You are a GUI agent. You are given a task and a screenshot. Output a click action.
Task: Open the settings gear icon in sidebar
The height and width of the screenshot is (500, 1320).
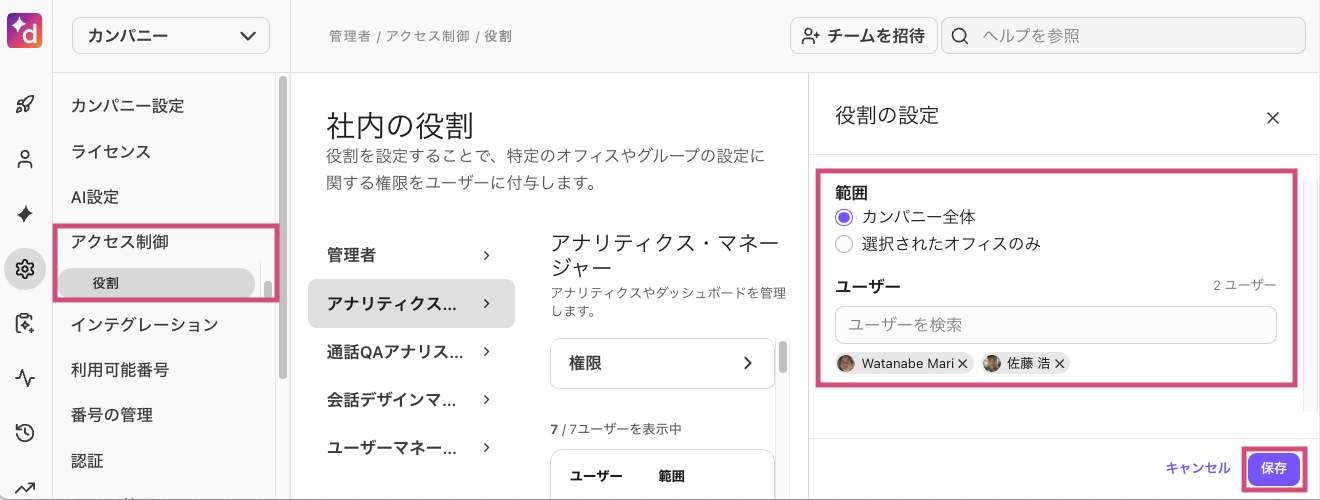click(25, 269)
